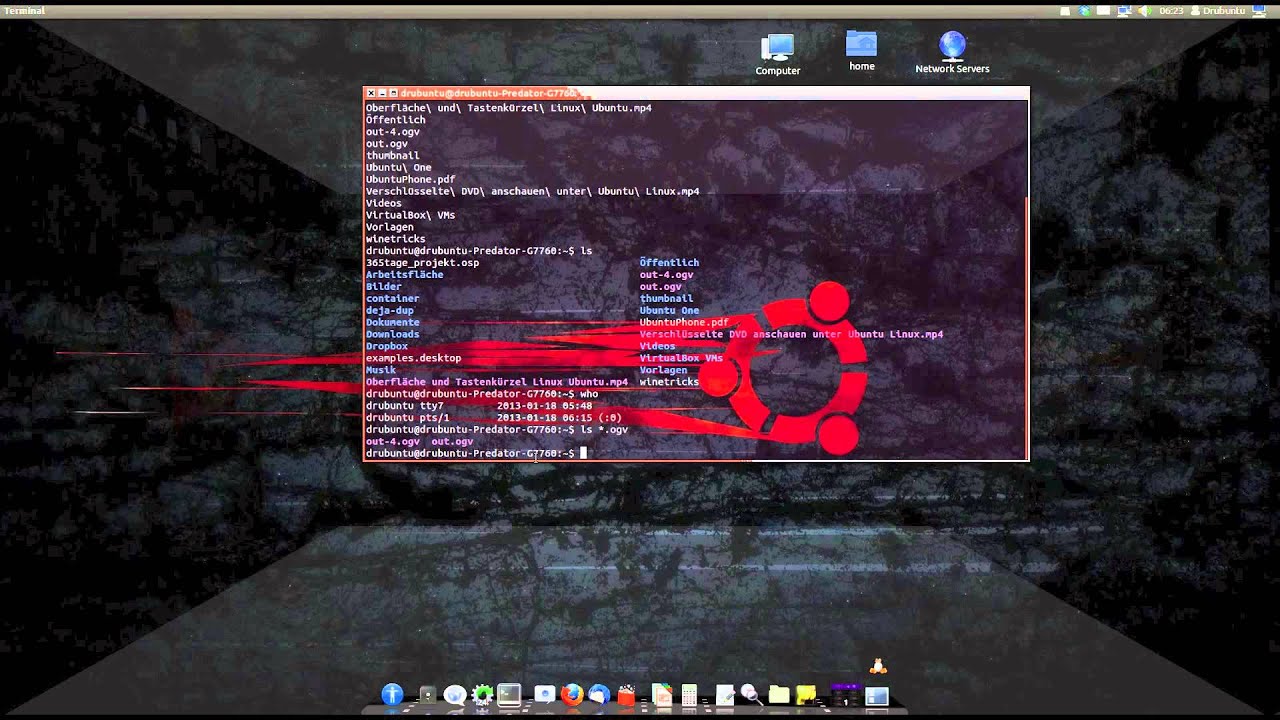Image resolution: width=1280 pixels, height=720 pixels.
Task: Open the purple workspace switcher dock icon
Action: (x=846, y=695)
